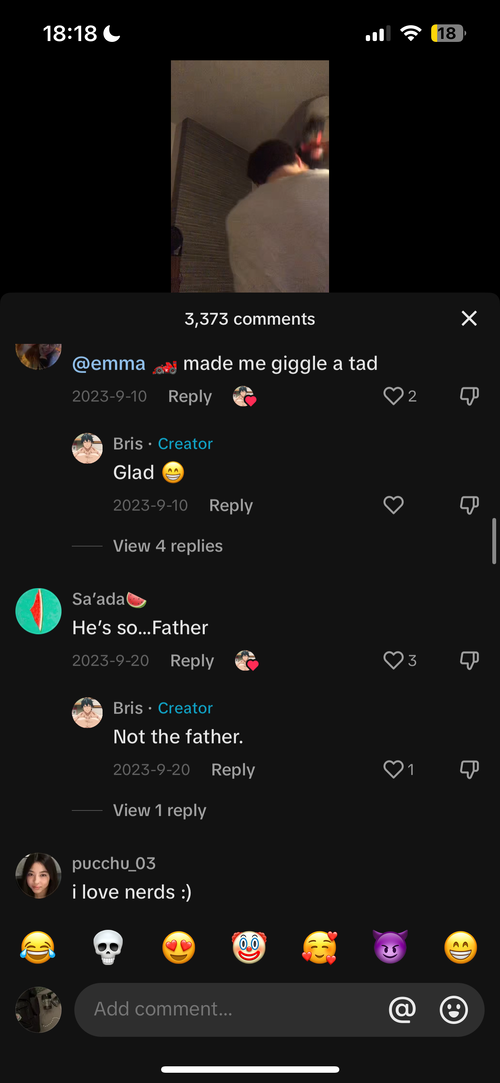Insert the clown face emoji

(249, 947)
